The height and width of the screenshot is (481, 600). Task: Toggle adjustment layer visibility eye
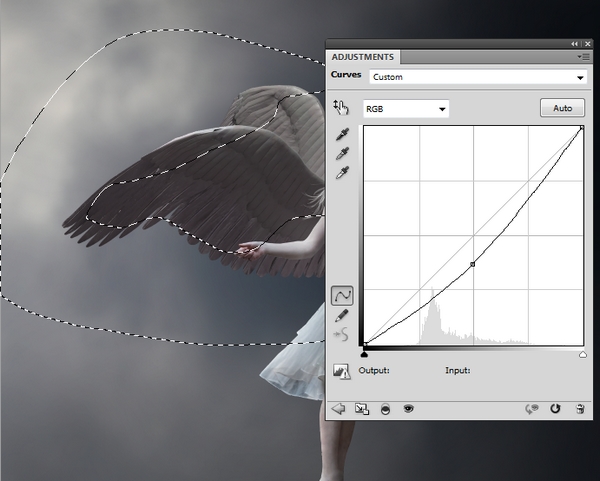click(x=408, y=409)
